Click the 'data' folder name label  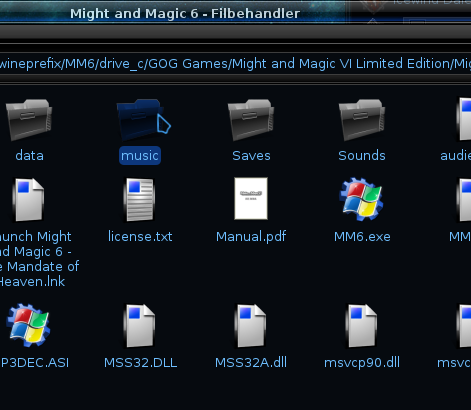click(29, 156)
